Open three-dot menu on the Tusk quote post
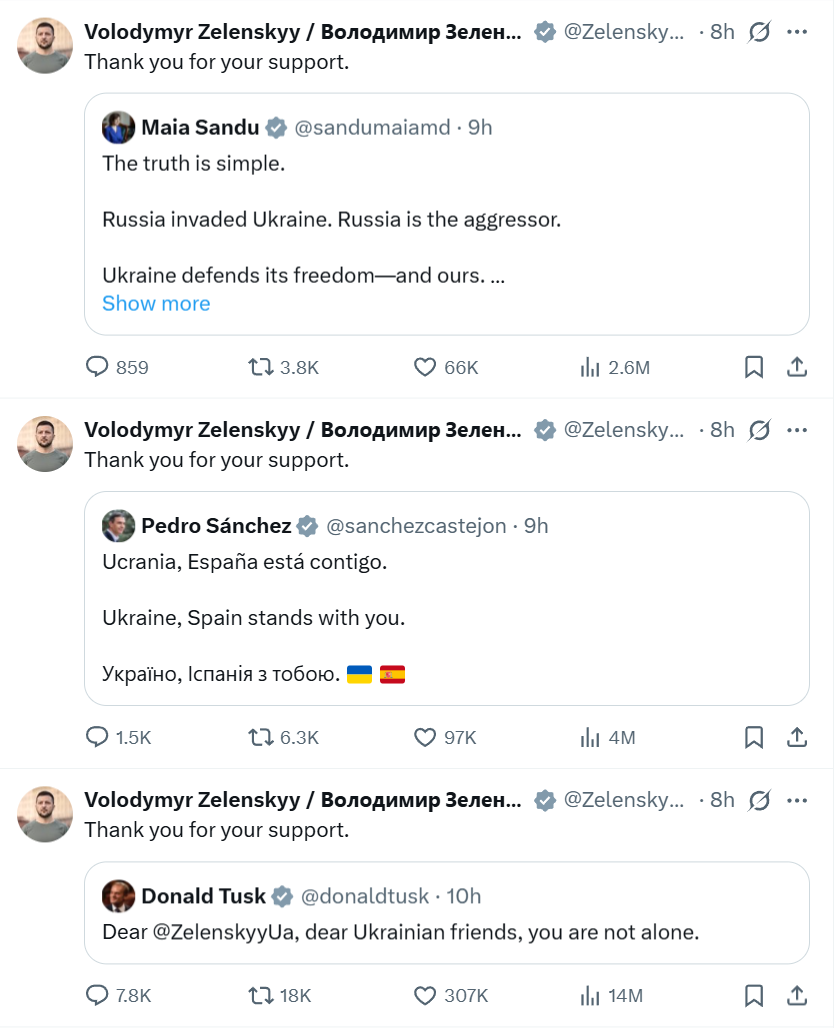This screenshot has width=839, height=1028. 797,800
